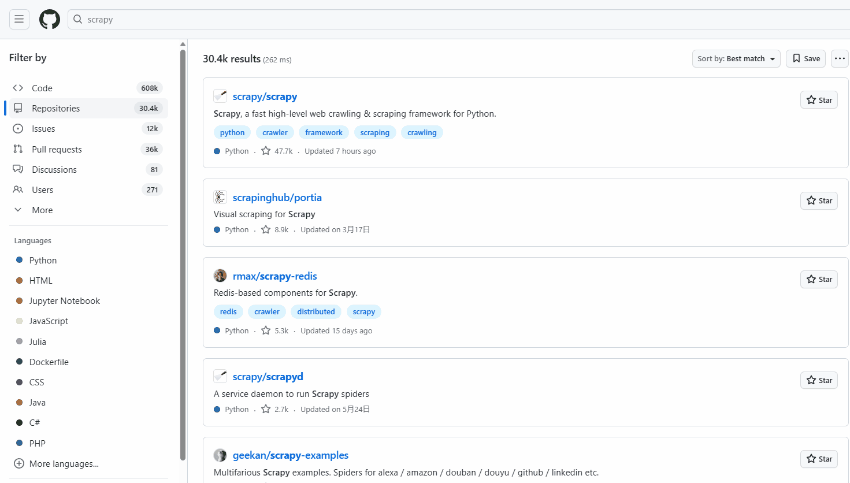Open the Sort by Best match dropdown

coord(735,59)
